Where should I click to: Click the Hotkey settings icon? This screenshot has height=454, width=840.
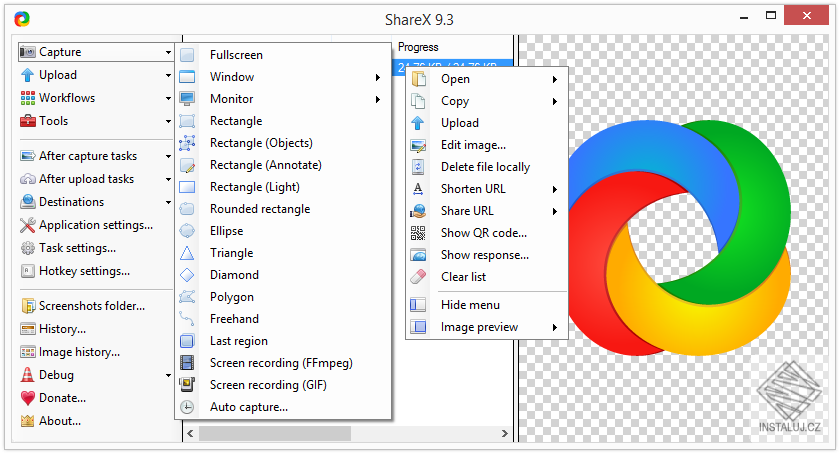(x=27, y=271)
